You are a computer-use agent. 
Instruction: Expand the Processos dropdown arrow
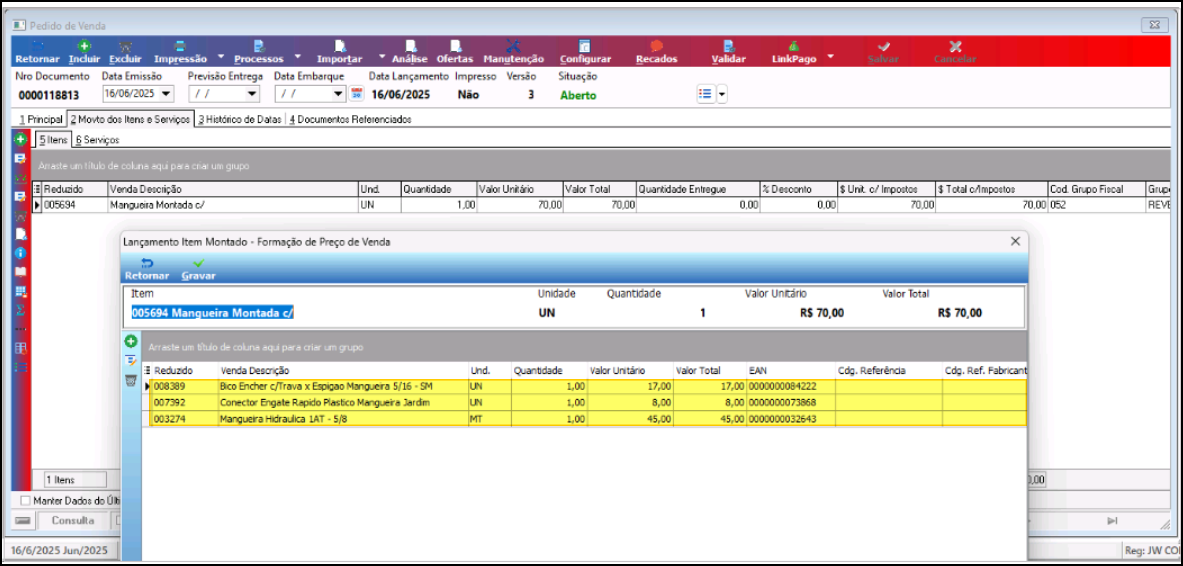(297, 57)
